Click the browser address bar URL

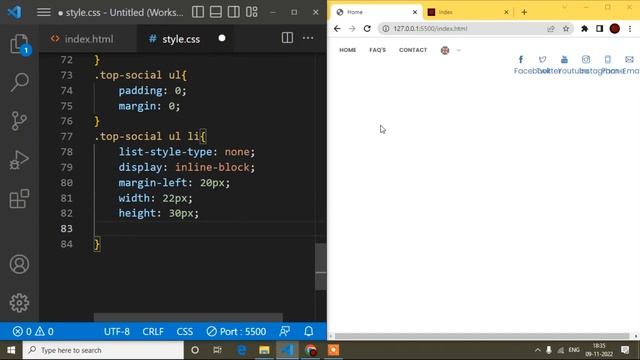(x=430, y=29)
